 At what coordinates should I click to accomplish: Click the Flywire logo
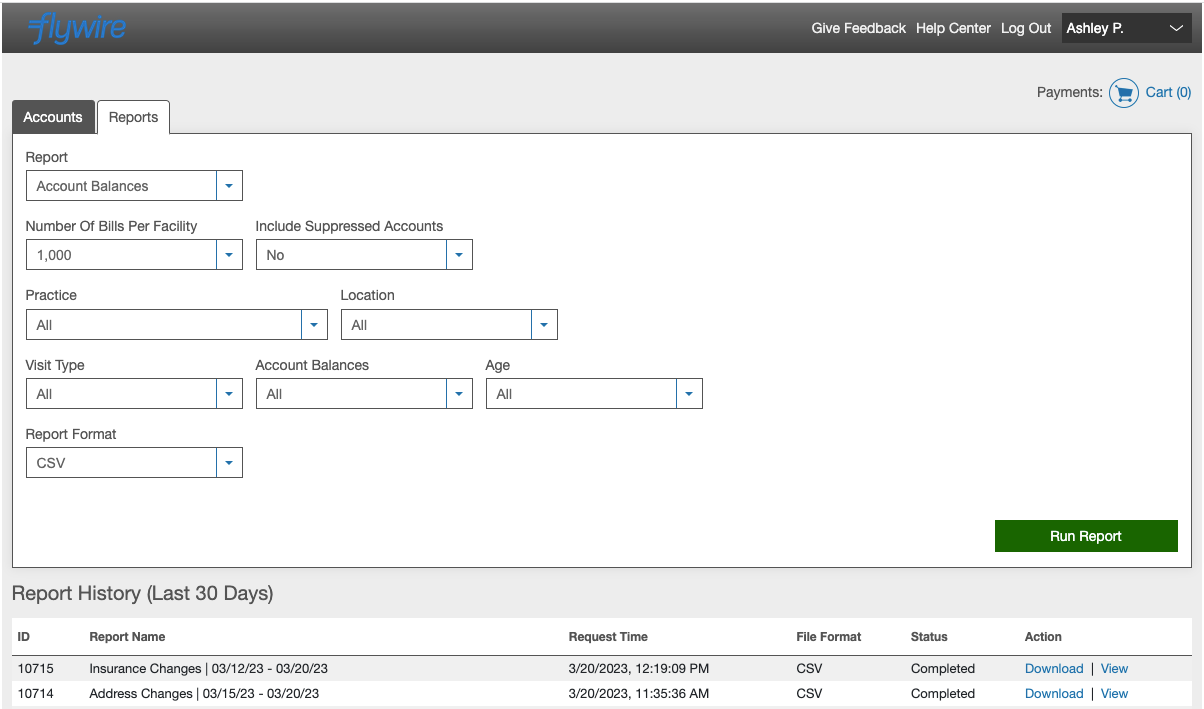(77, 28)
